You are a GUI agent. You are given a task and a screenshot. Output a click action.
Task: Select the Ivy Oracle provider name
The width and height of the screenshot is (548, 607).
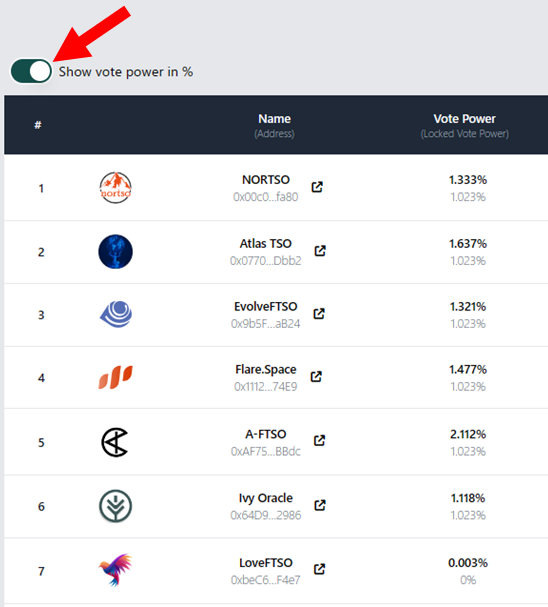pos(265,498)
